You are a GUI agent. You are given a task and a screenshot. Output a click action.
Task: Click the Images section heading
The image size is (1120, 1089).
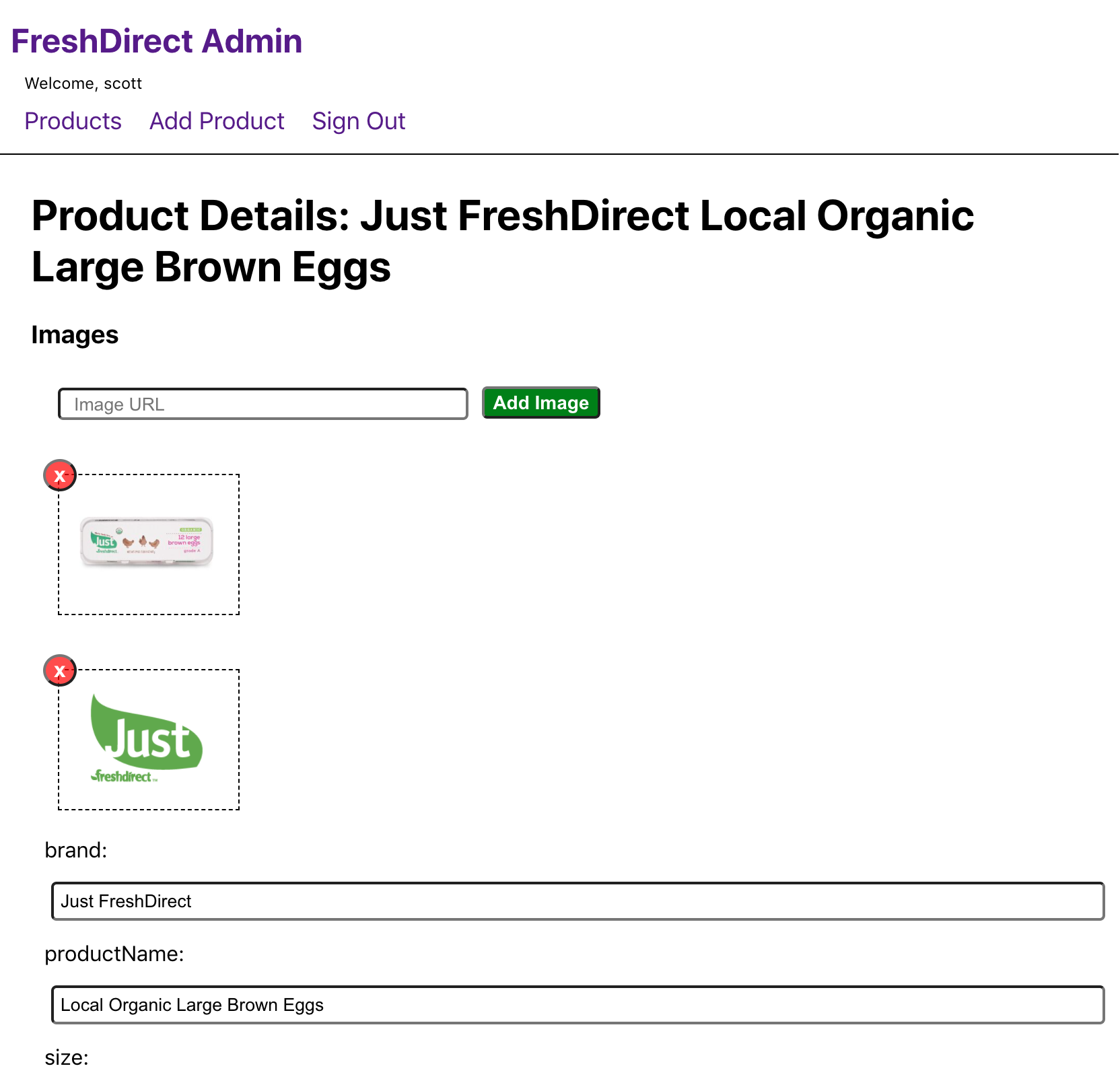[75, 335]
